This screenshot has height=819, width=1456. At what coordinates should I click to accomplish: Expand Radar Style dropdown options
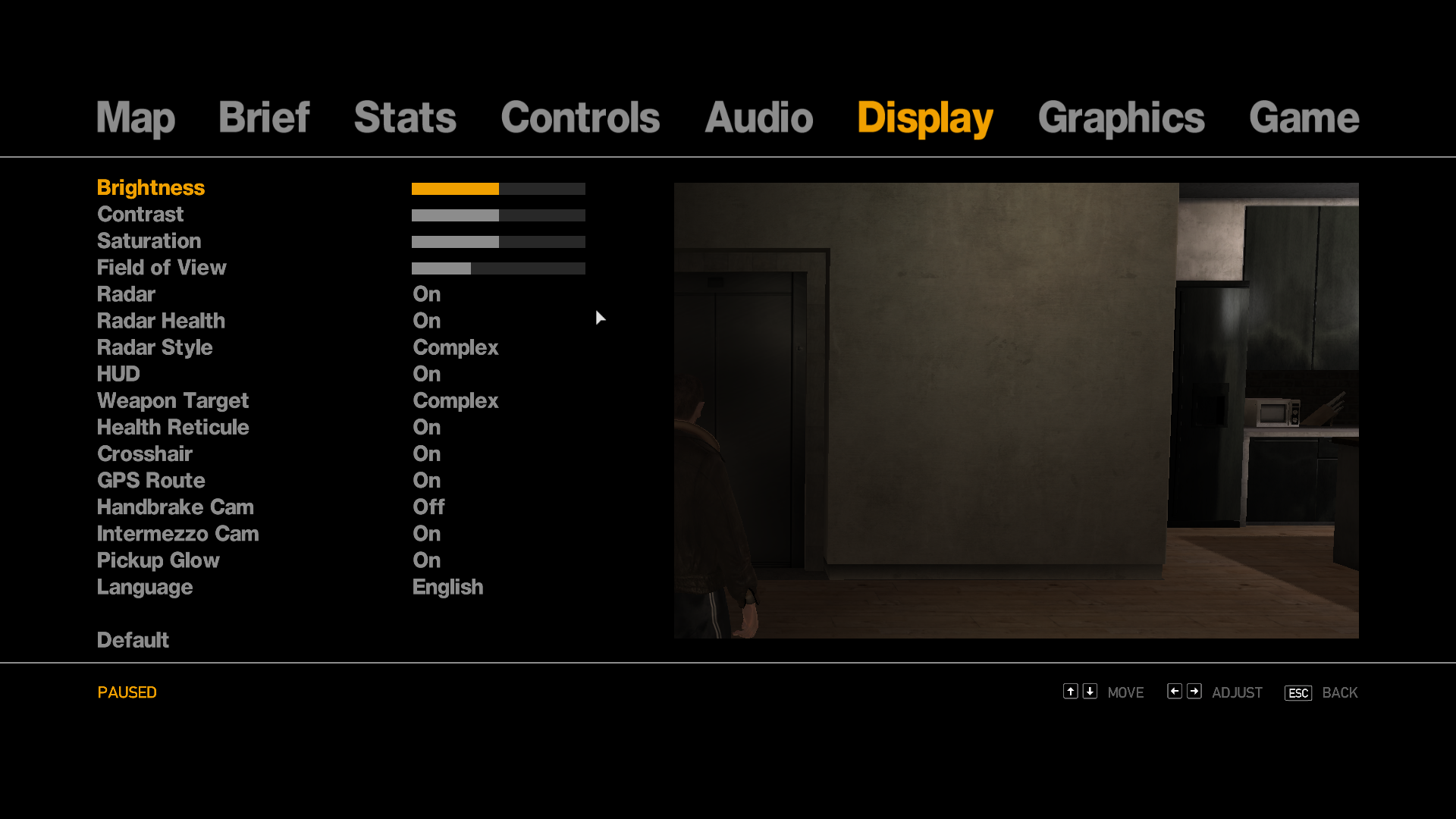click(x=456, y=347)
